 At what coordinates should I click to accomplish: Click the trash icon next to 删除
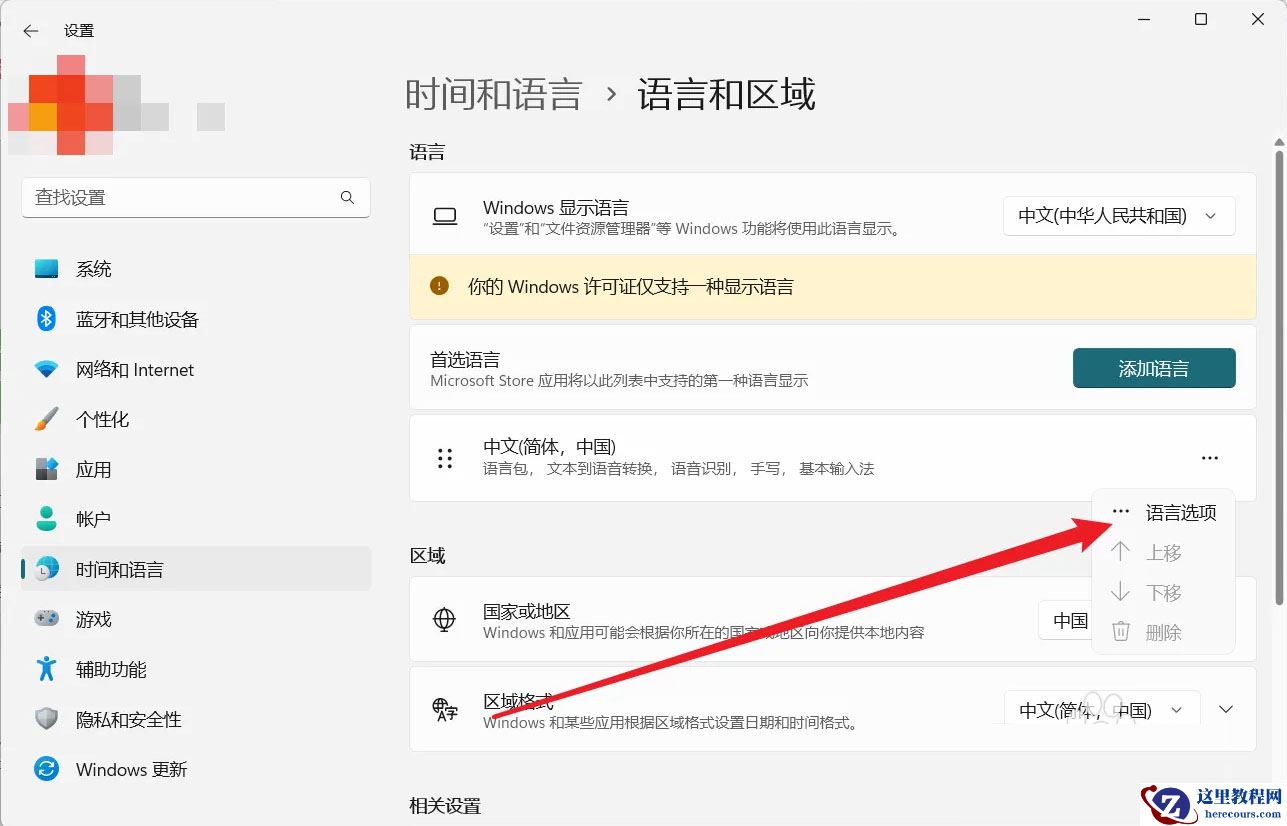[1120, 631]
